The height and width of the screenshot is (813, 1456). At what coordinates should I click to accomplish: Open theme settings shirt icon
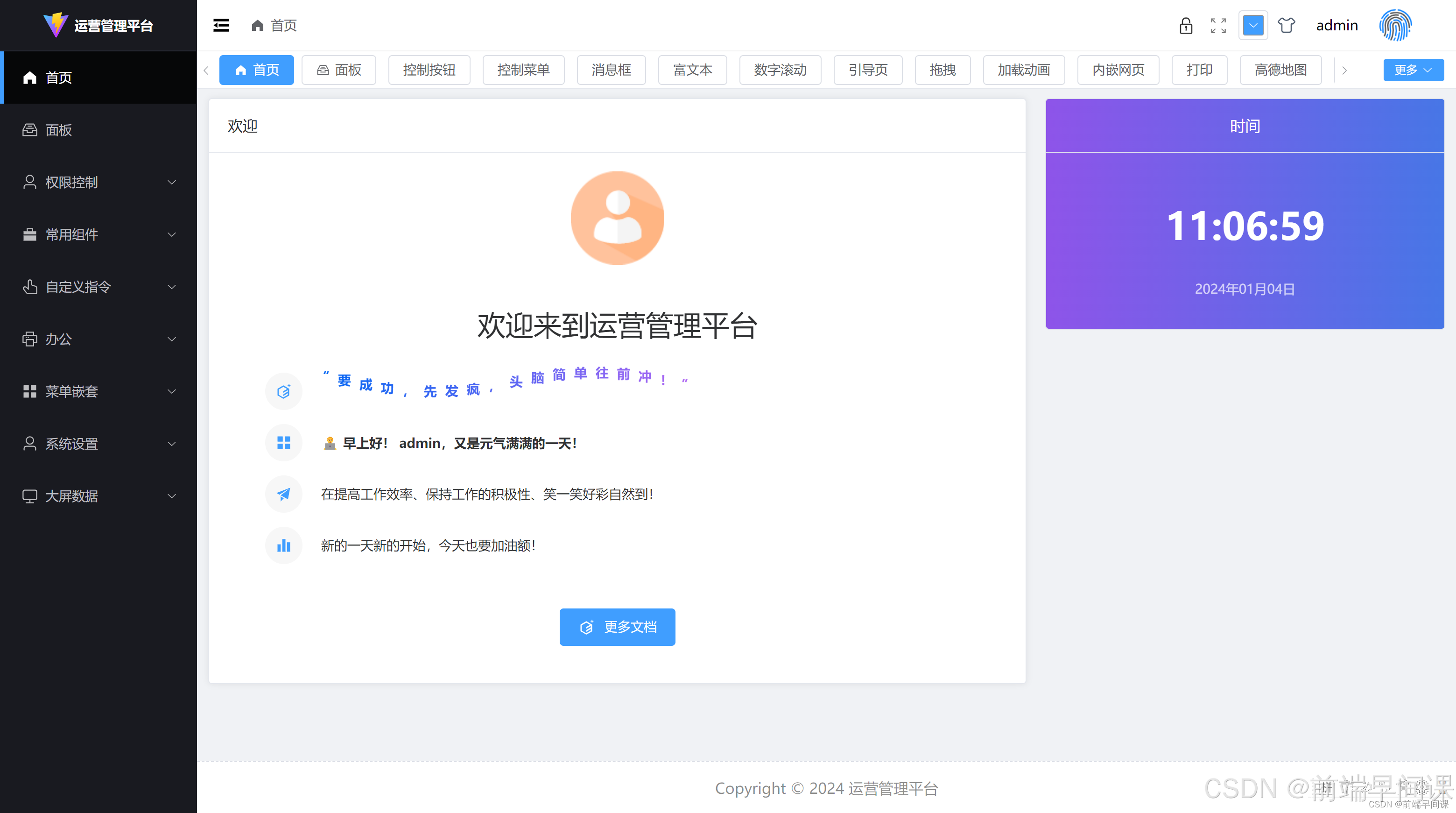click(1286, 25)
